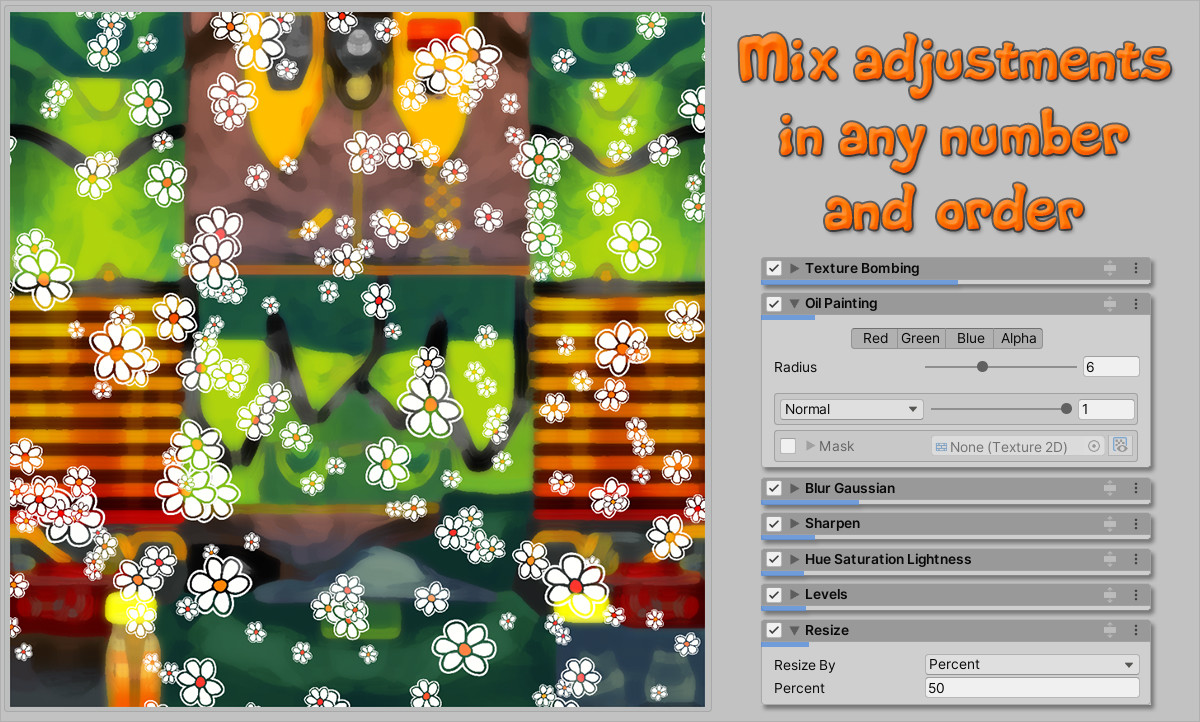1200x722 pixels.
Task: Open the Oil Painting three-dot options menu
Action: (x=1136, y=304)
